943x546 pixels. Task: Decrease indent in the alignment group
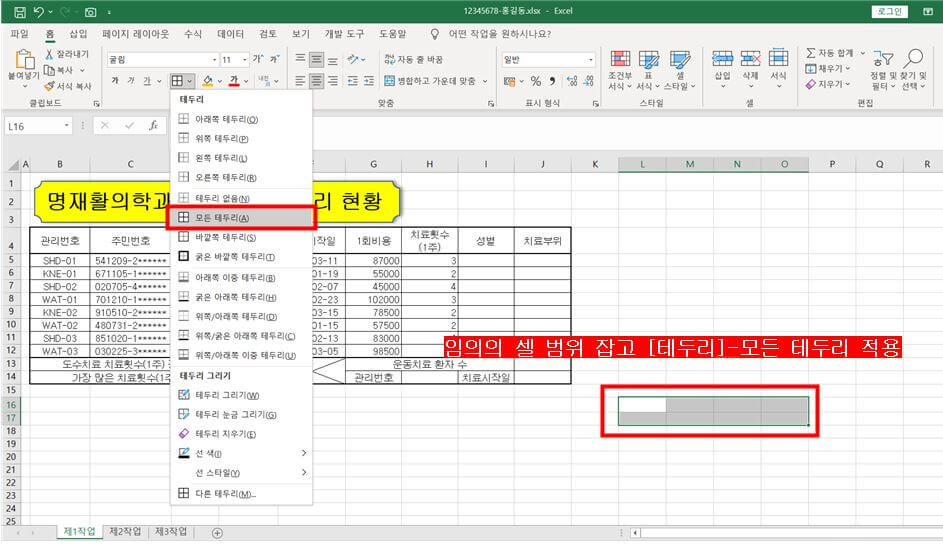pyautogui.click(x=353, y=81)
